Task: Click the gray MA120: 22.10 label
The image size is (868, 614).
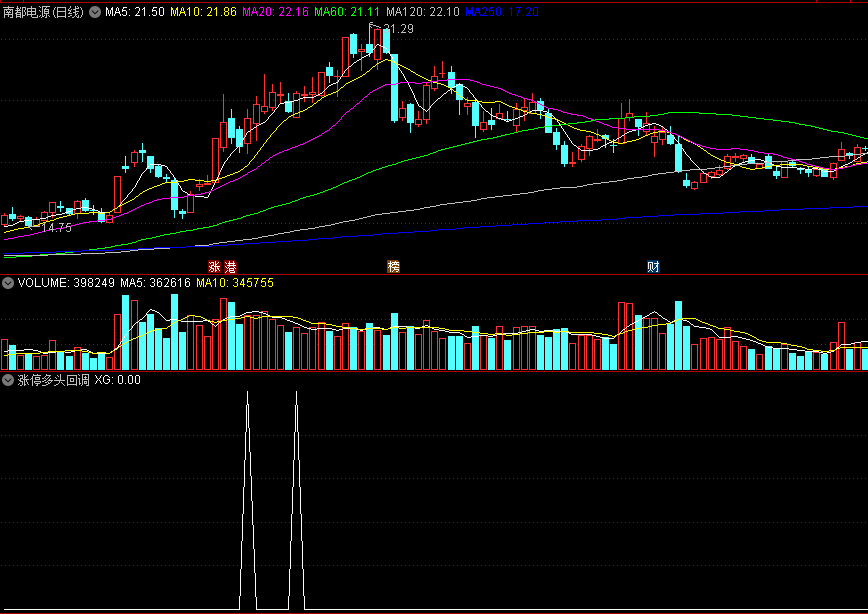Action: [423, 12]
